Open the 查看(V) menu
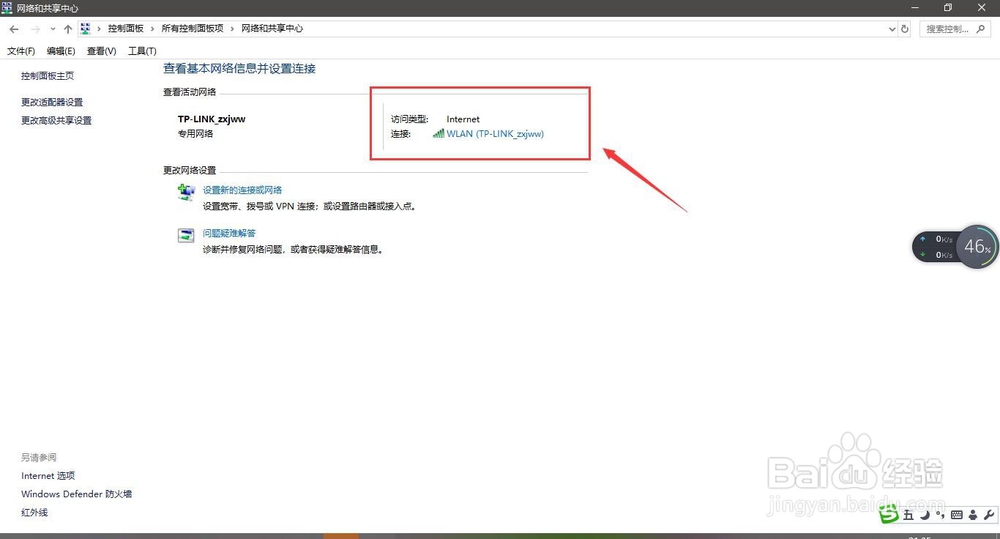Image resolution: width=1000 pixels, height=539 pixels. 101,51
